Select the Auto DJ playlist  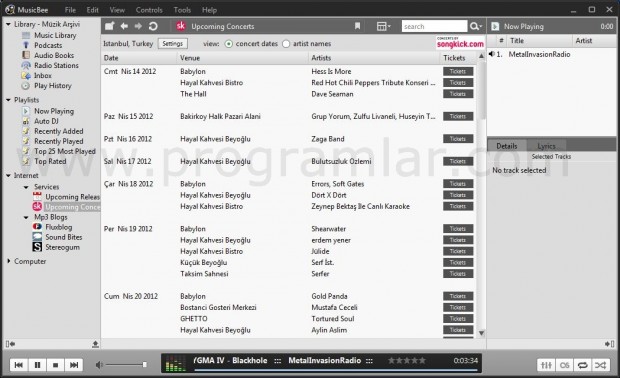click(x=46, y=121)
